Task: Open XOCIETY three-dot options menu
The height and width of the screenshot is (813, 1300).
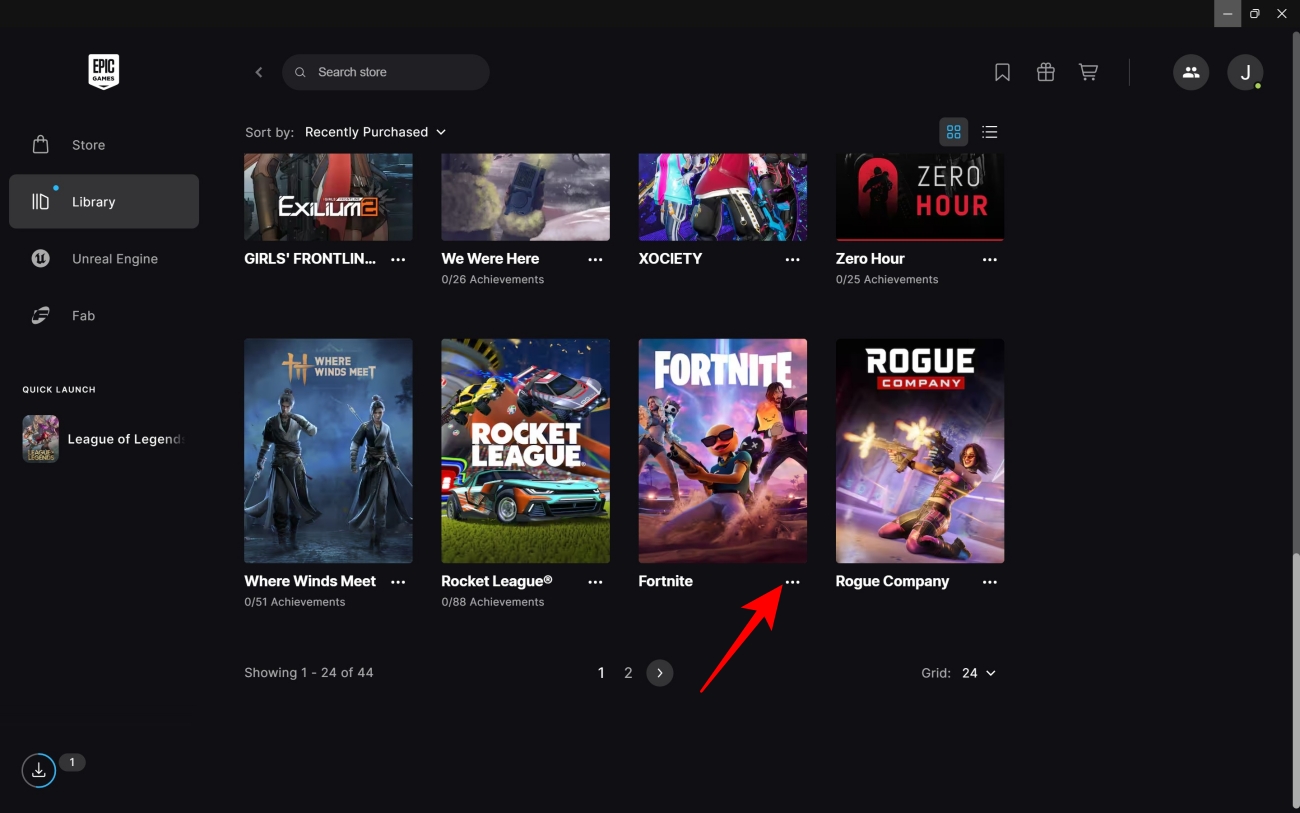Action: click(x=793, y=259)
